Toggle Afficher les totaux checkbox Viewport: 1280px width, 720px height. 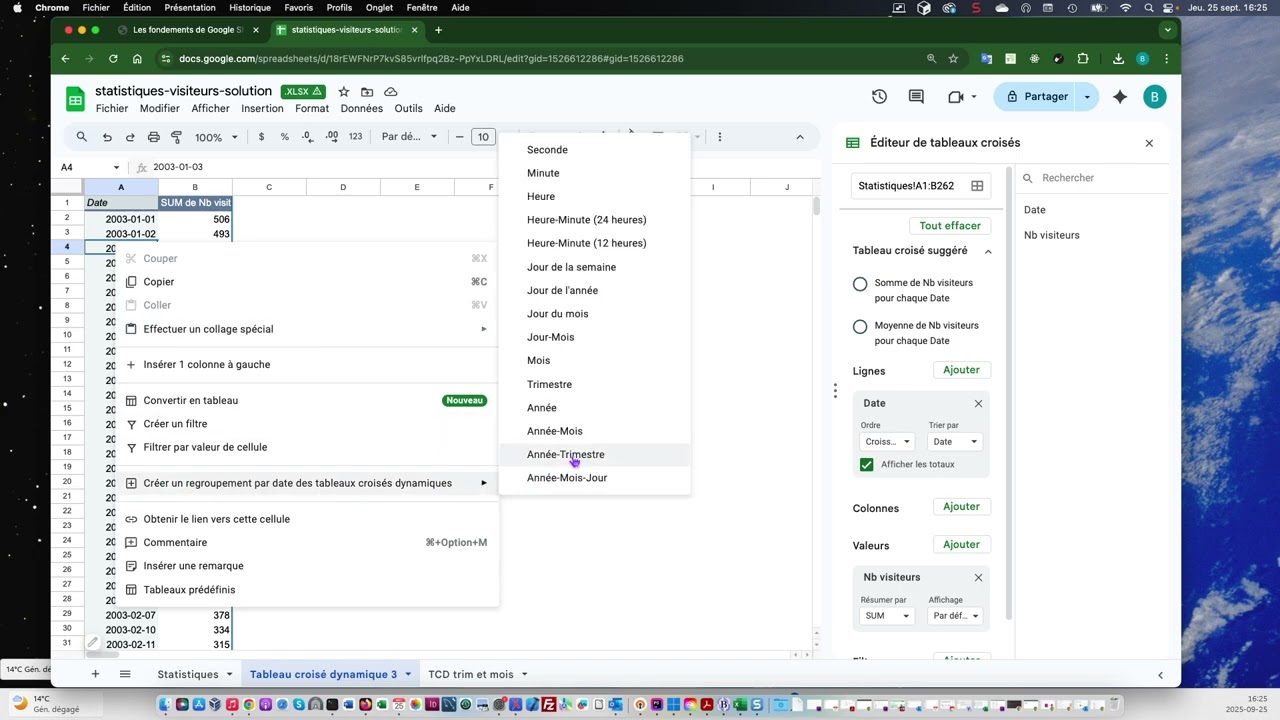click(x=866, y=464)
